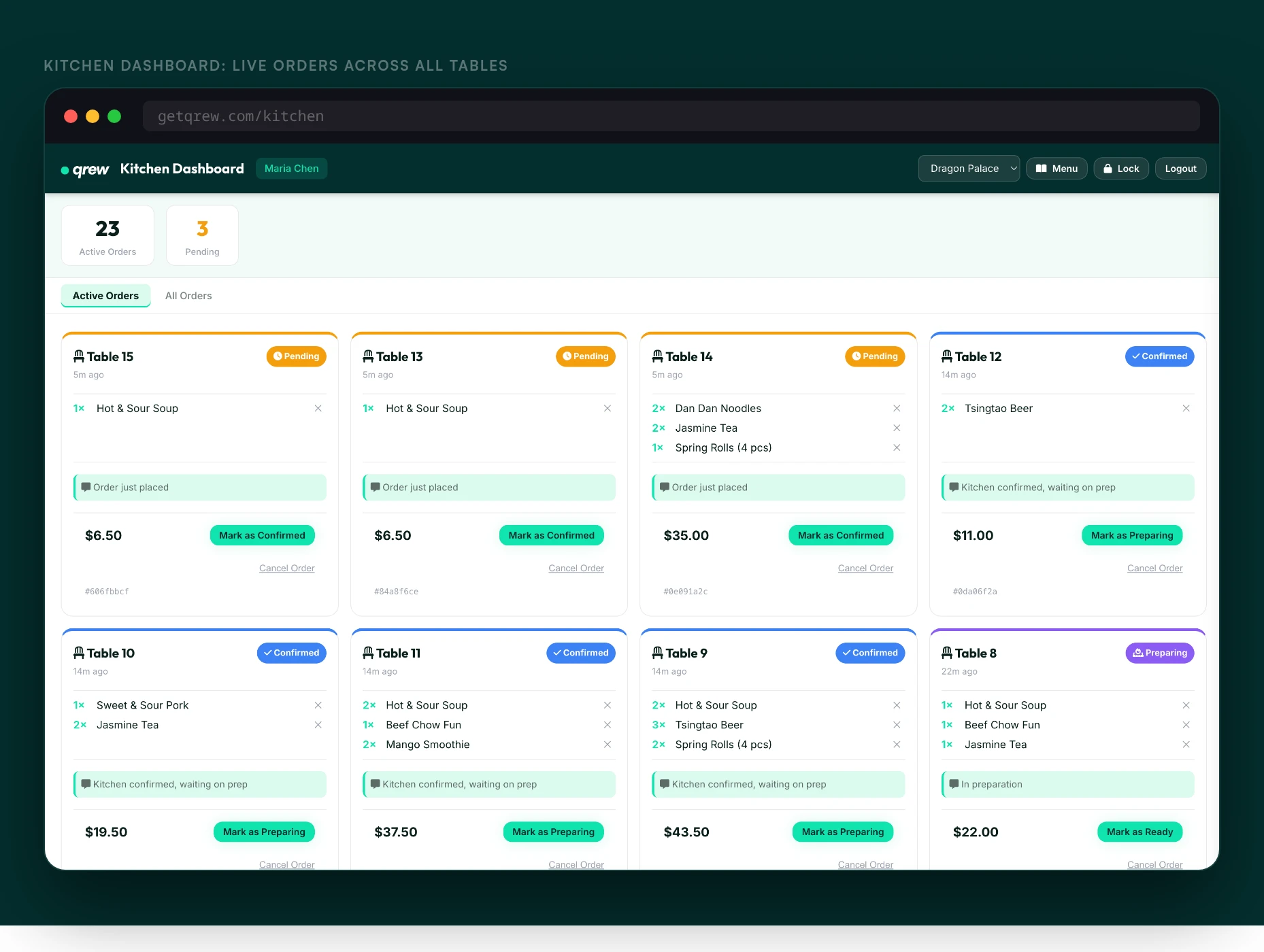Mark Table 8 order as Ready
The image size is (1264, 952).
click(x=1140, y=832)
